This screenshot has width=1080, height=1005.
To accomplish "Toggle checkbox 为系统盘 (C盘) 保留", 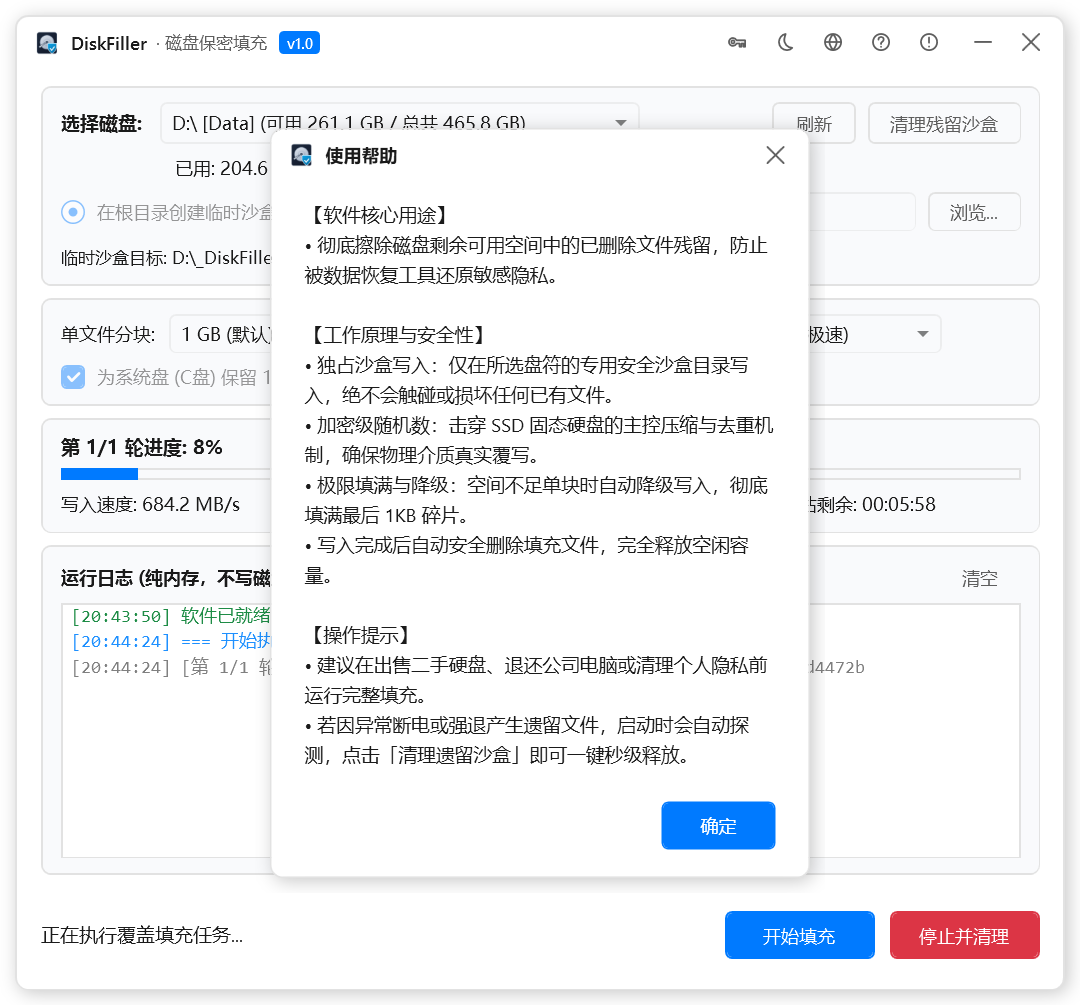I will (73, 377).
